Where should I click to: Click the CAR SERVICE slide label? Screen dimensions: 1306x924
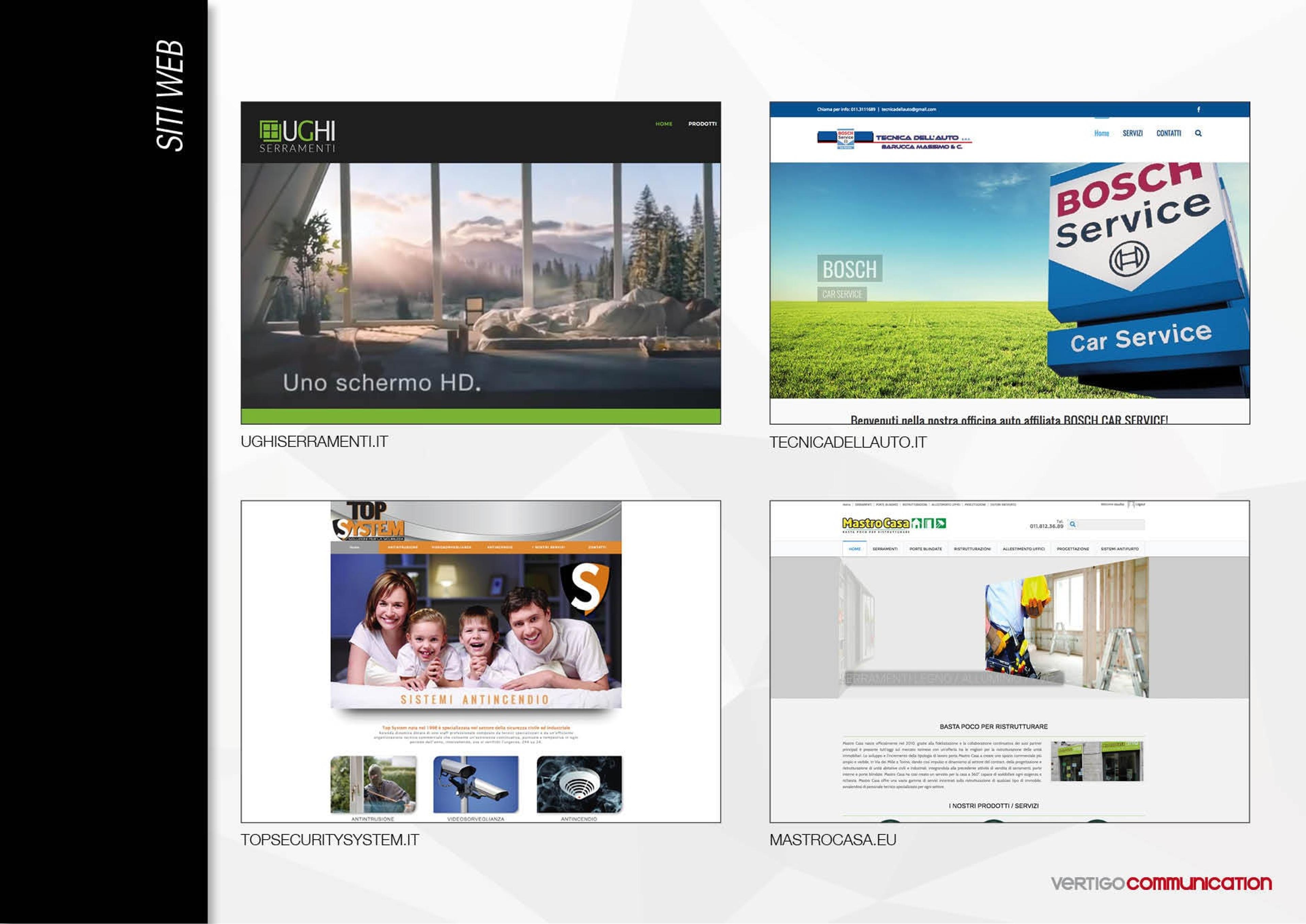coord(842,294)
